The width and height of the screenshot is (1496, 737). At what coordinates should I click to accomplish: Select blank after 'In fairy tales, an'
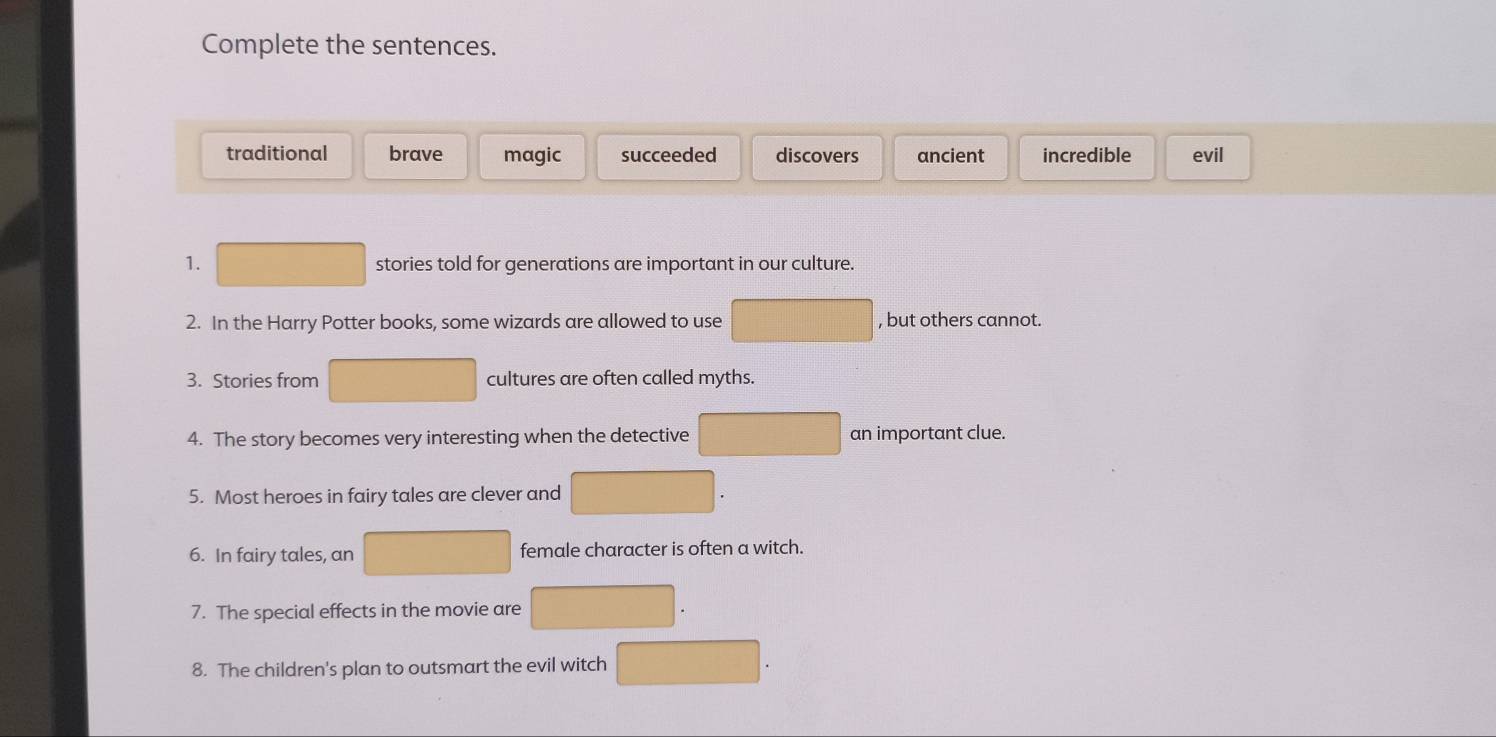click(x=437, y=552)
